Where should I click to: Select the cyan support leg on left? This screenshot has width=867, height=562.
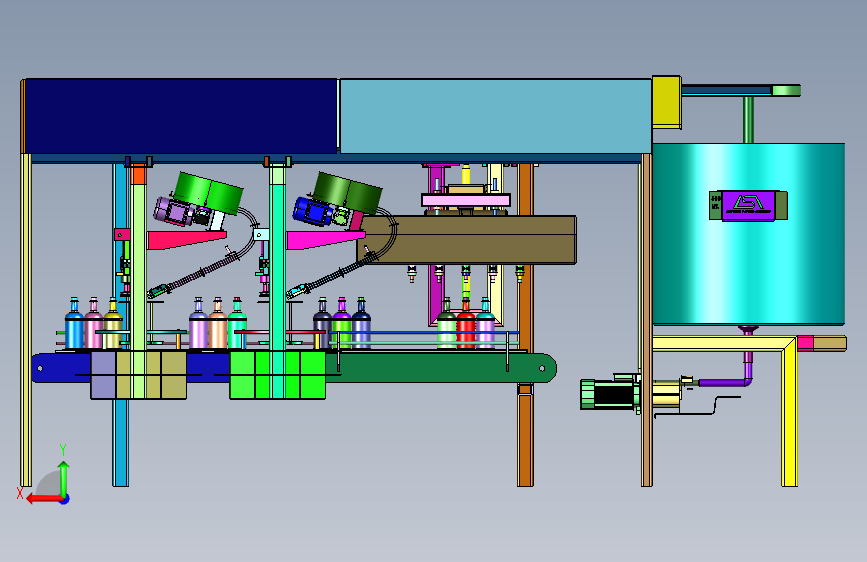click(x=121, y=443)
